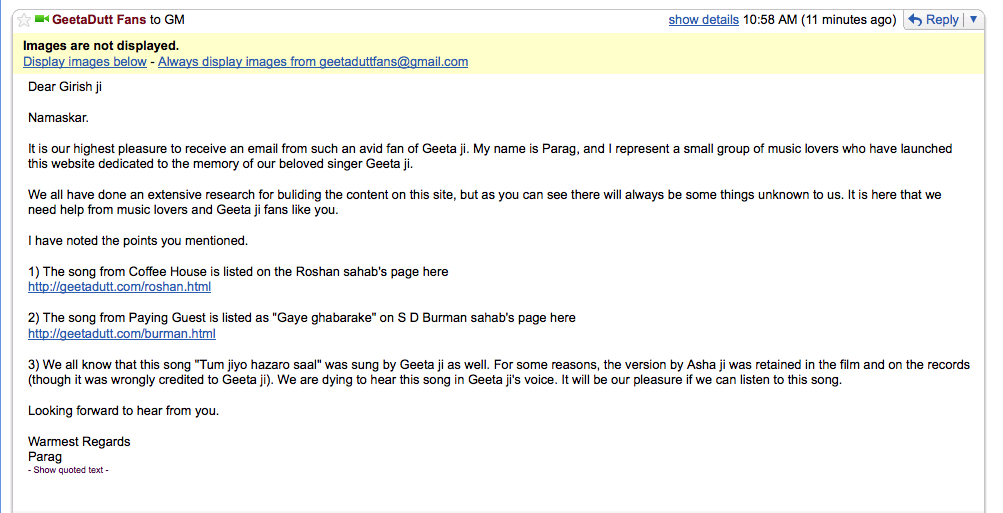1003x513 pixels.
Task: Star this email from GeetaDutt Fans
Action: coord(24,20)
